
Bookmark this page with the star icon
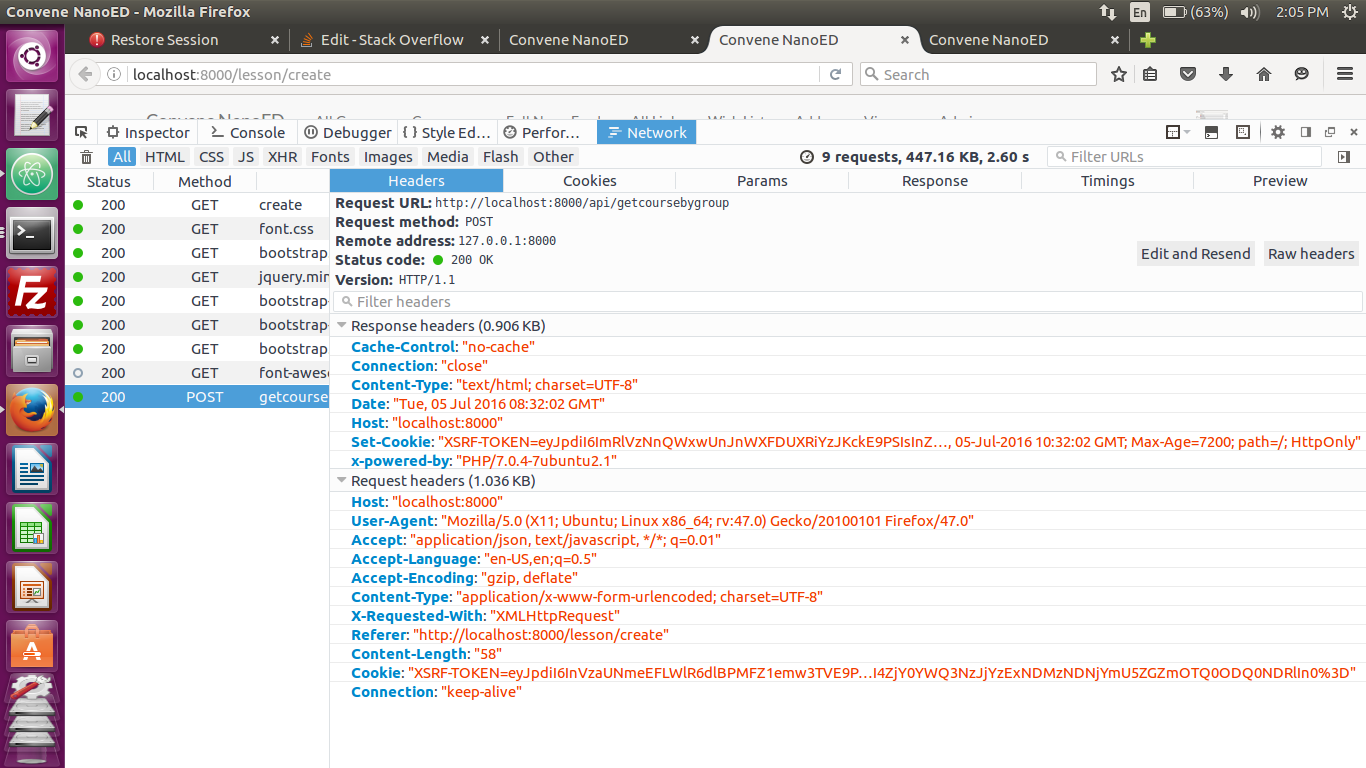point(1119,74)
